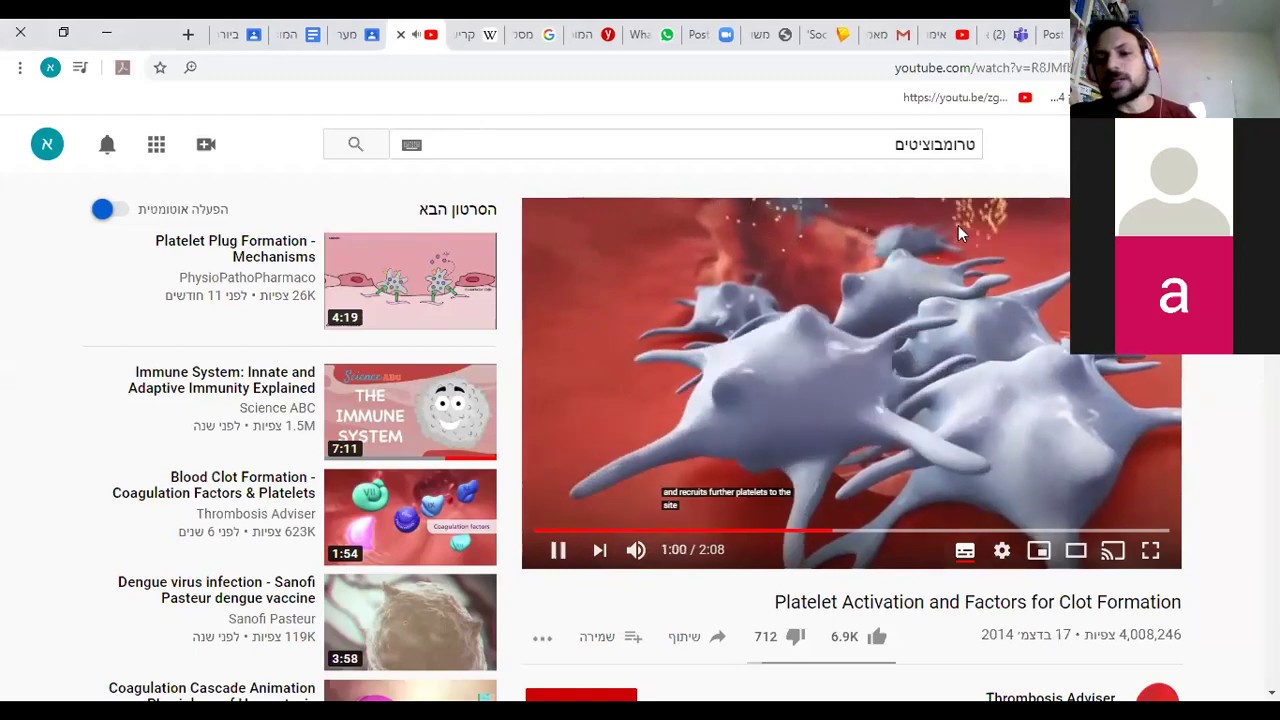Open Platelet Plug Formation video thumbnail

coord(410,281)
